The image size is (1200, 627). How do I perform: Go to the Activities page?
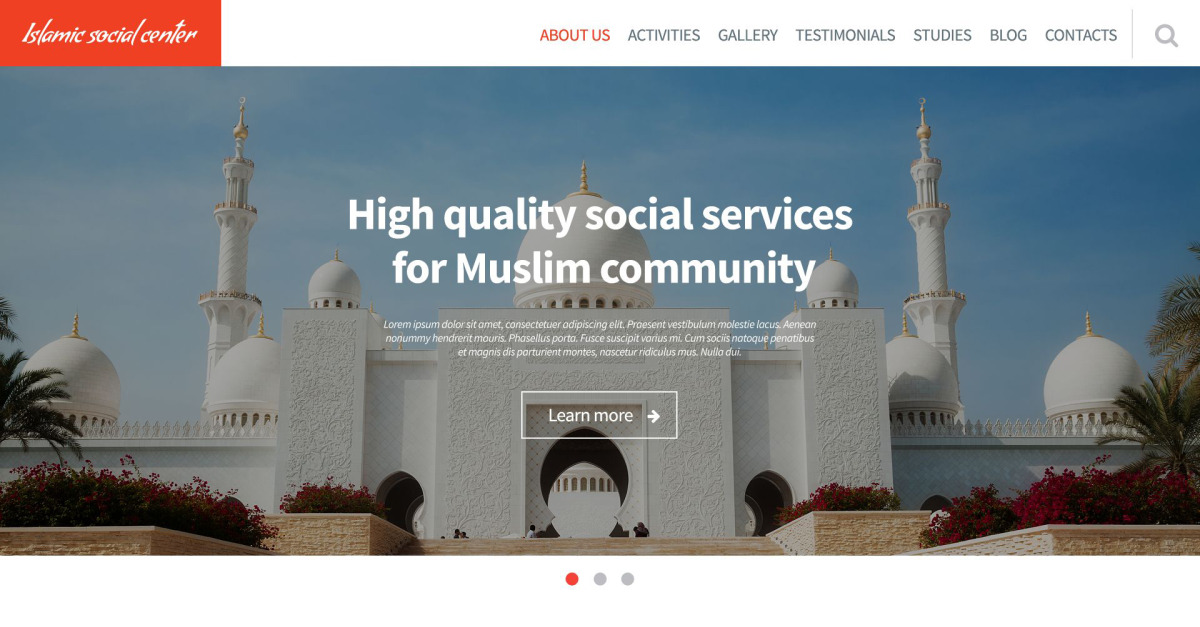click(664, 35)
